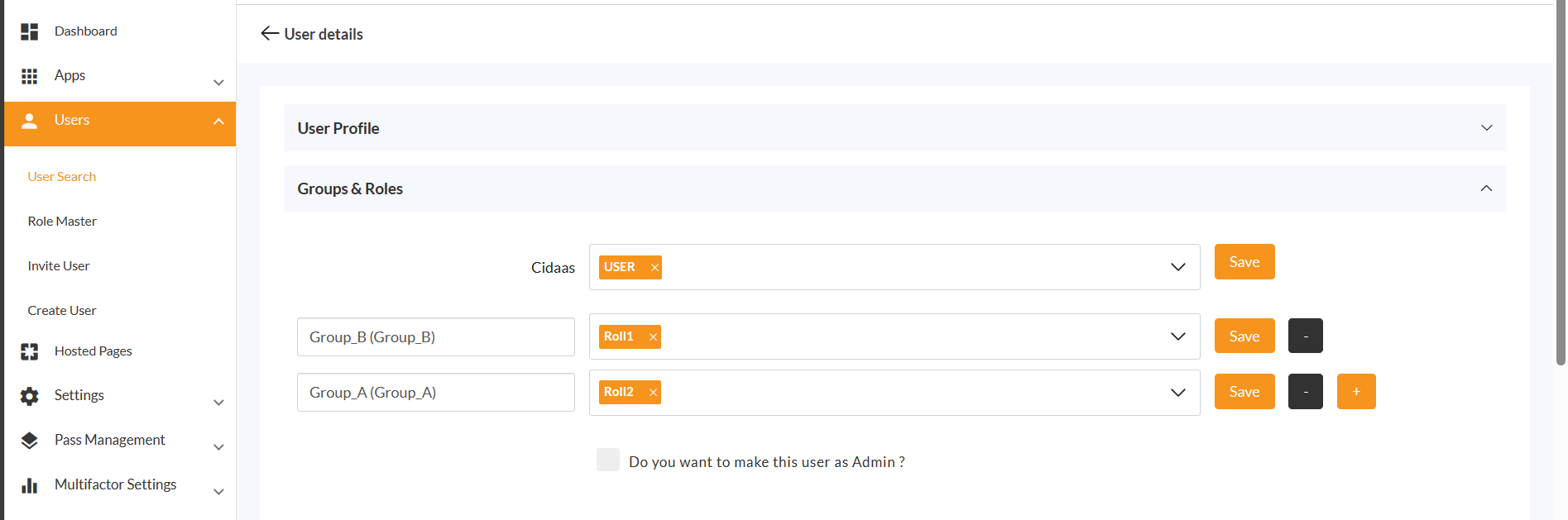Click the back arrow next to User details
1568x520 pixels.
[x=268, y=33]
